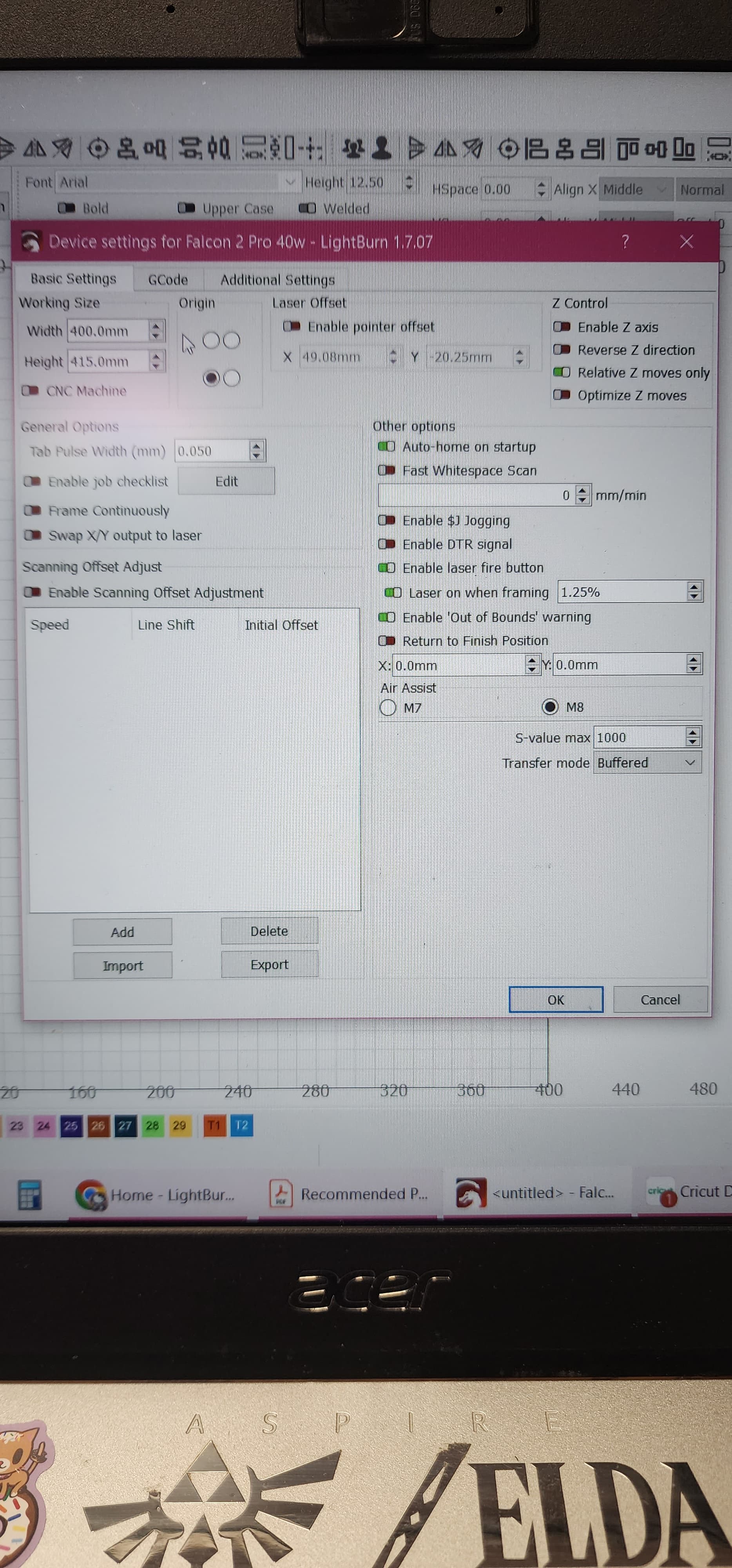732x1568 pixels.
Task: Toggle Reverse Z direction switch
Action: [562, 349]
